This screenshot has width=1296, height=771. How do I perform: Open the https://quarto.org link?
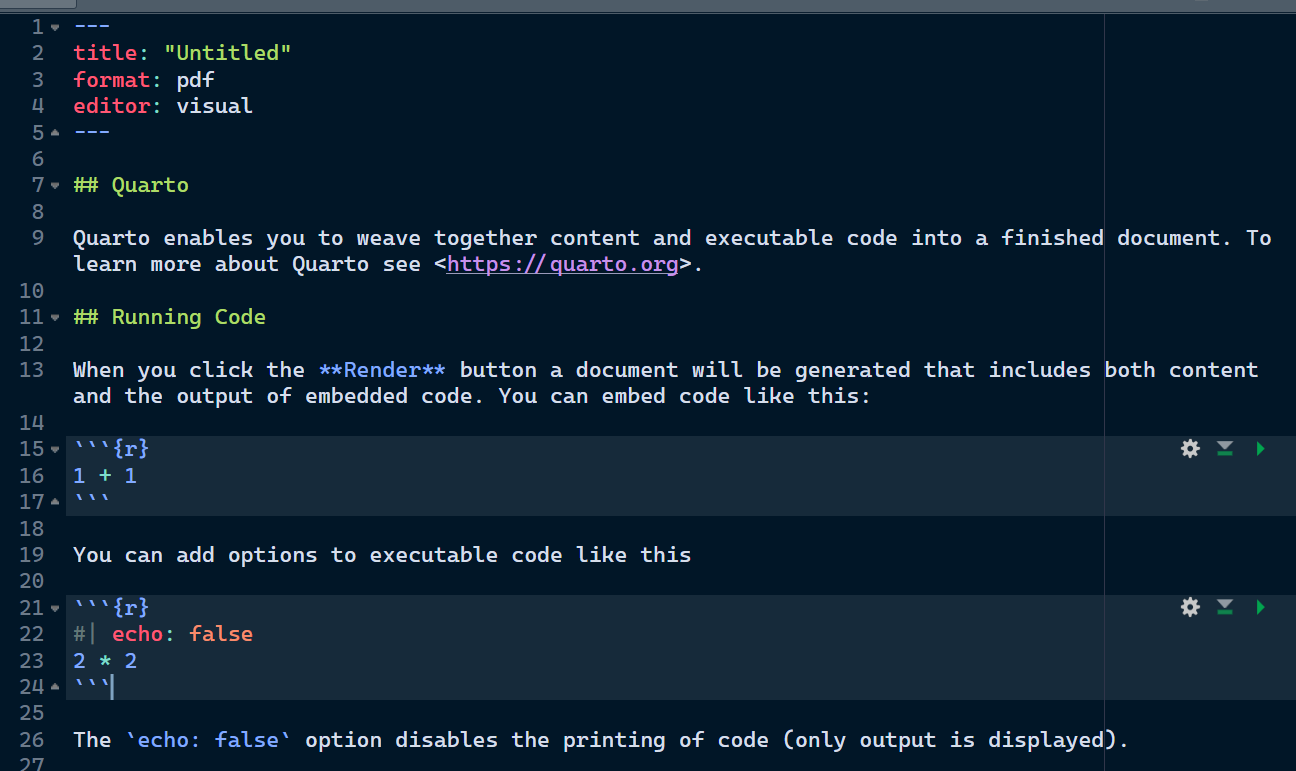pyautogui.click(x=562, y=264)
